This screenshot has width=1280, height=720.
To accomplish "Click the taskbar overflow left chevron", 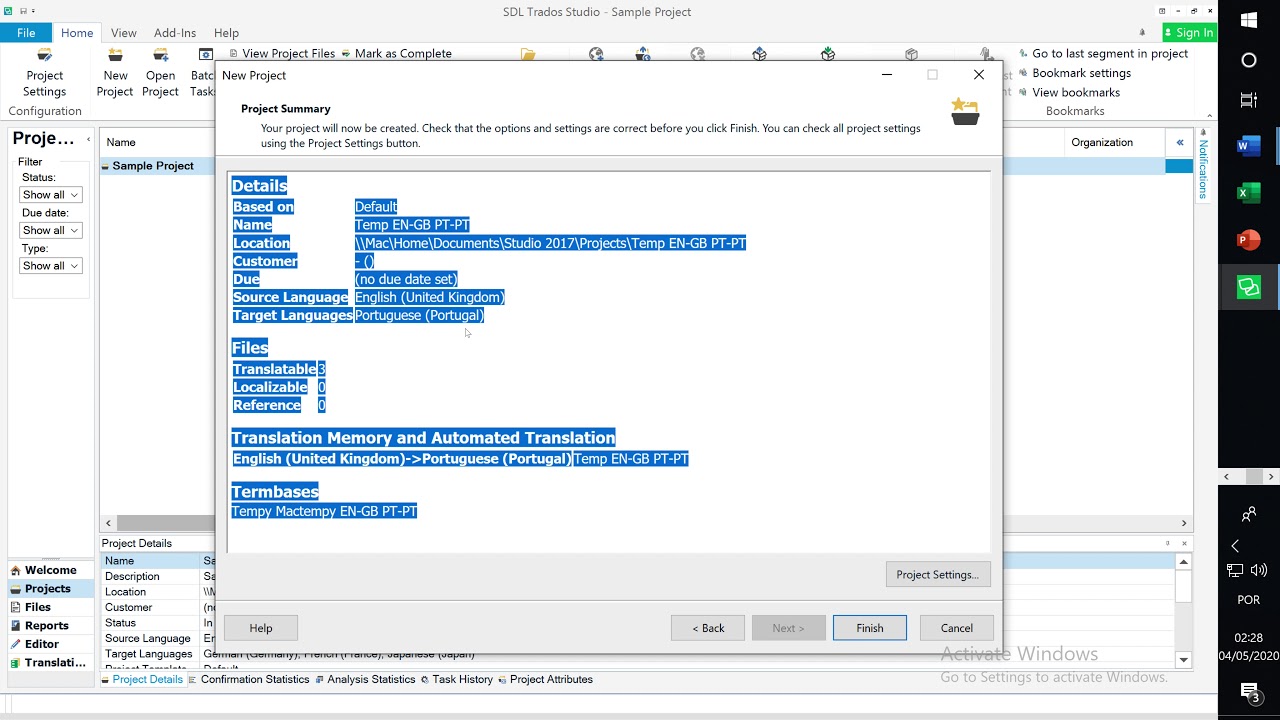I will pyautogui.click(x=1235, y=546).
